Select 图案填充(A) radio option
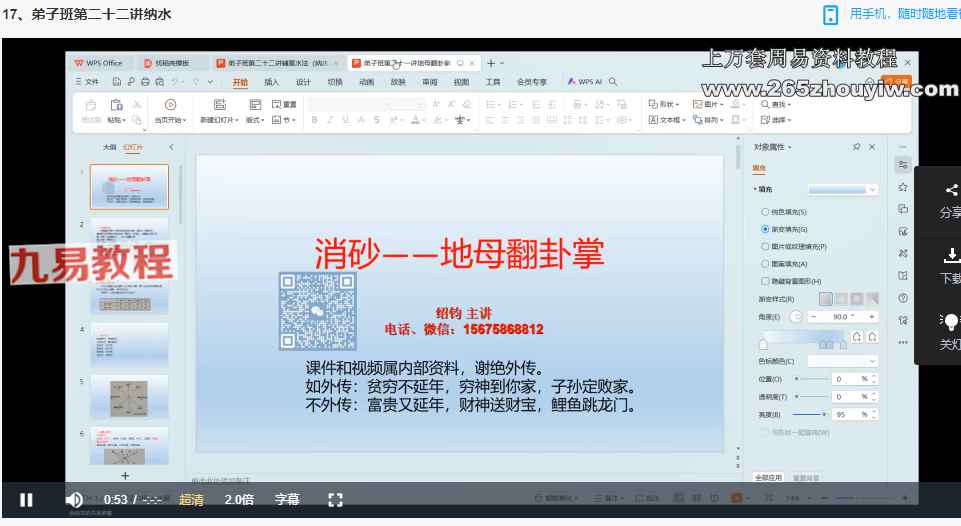This screenshot has width=961, height=526. [x=765, y=264]
